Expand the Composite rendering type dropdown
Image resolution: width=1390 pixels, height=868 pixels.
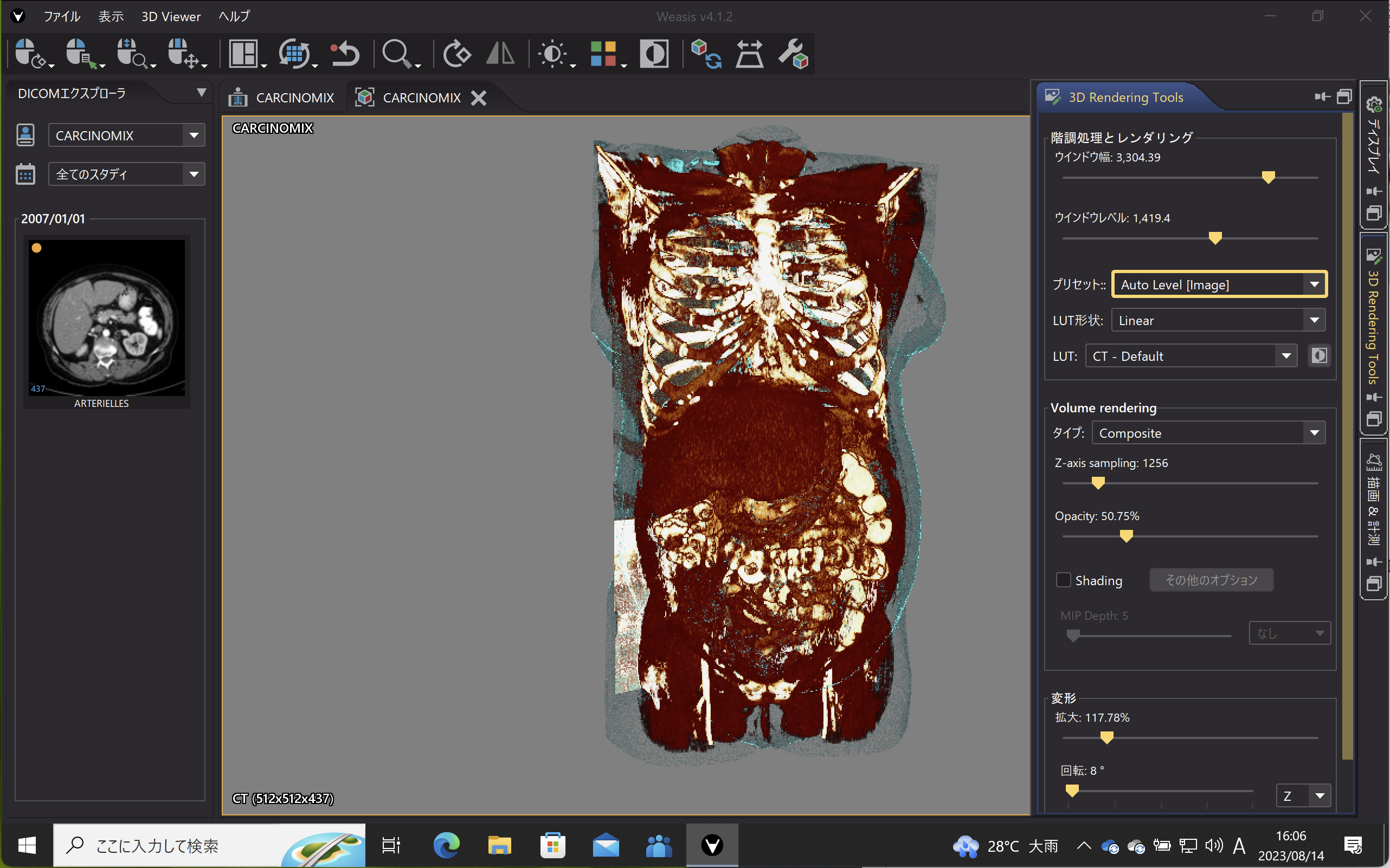click(x=1208, y=433)
